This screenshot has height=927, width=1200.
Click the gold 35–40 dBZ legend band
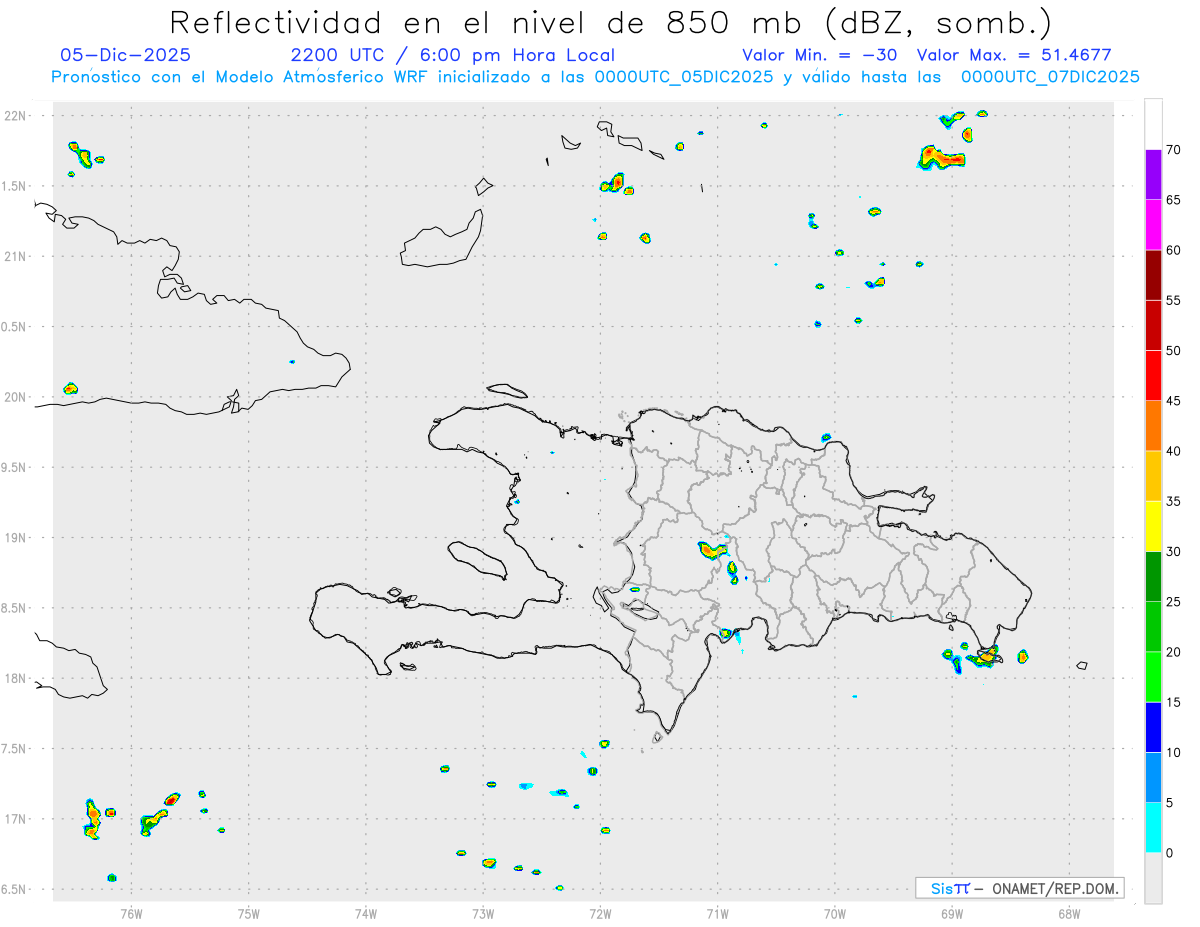(x=1153, y=476)
